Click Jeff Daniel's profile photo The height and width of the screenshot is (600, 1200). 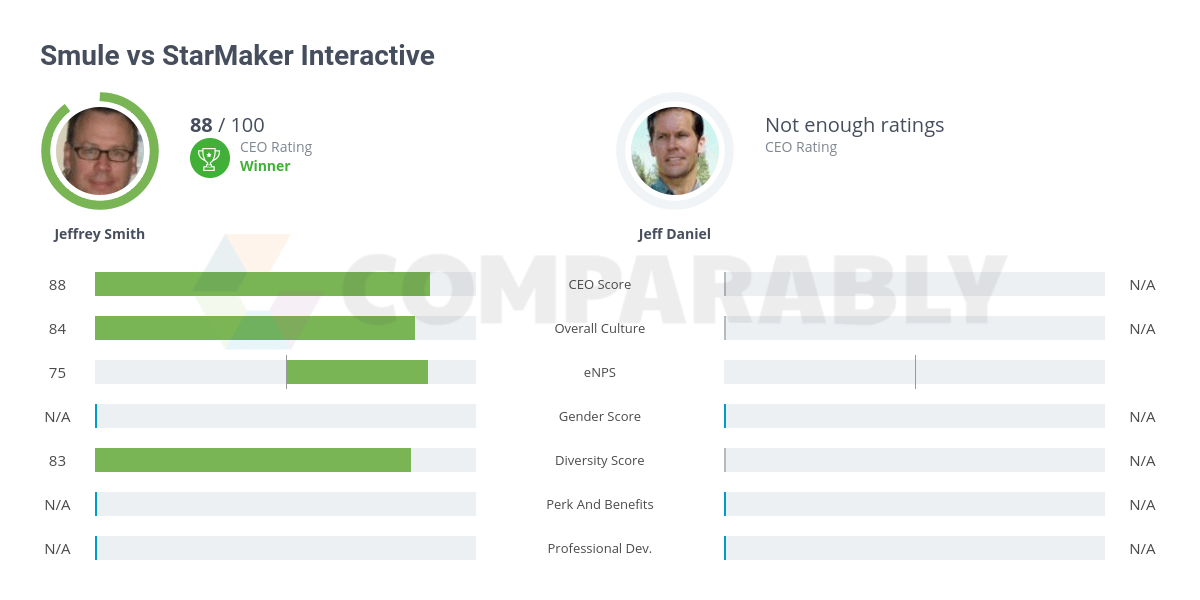tap(675, 151)
